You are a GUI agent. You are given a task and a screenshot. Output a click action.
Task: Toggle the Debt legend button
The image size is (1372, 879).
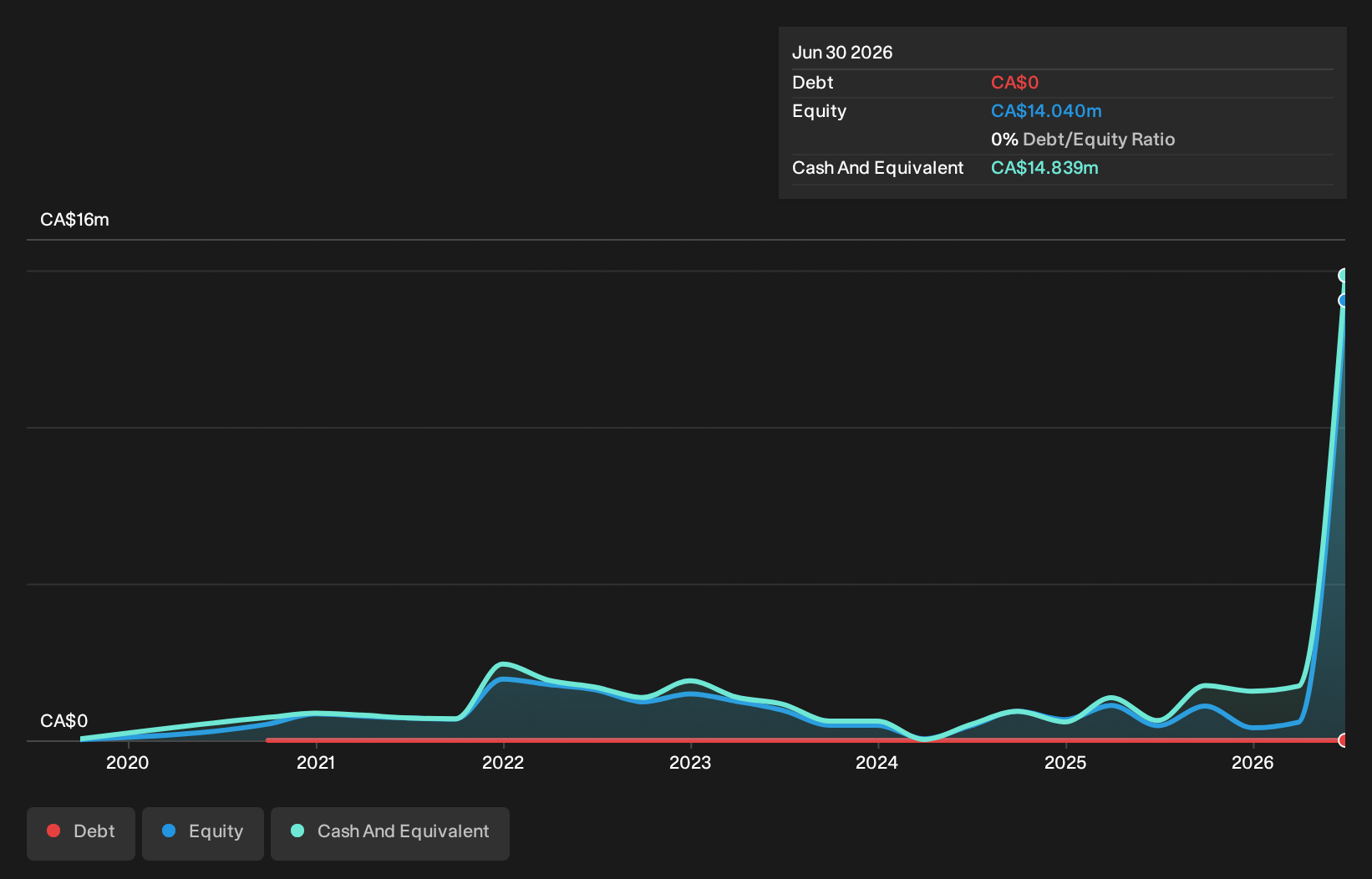(x=81, y=833)
